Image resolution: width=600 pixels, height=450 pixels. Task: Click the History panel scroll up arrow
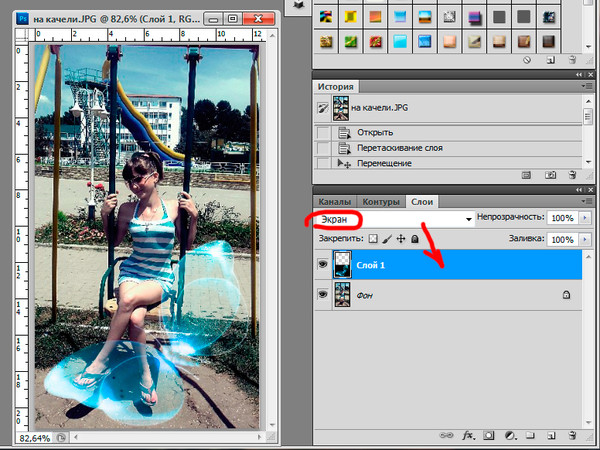(x=589, y=101)
